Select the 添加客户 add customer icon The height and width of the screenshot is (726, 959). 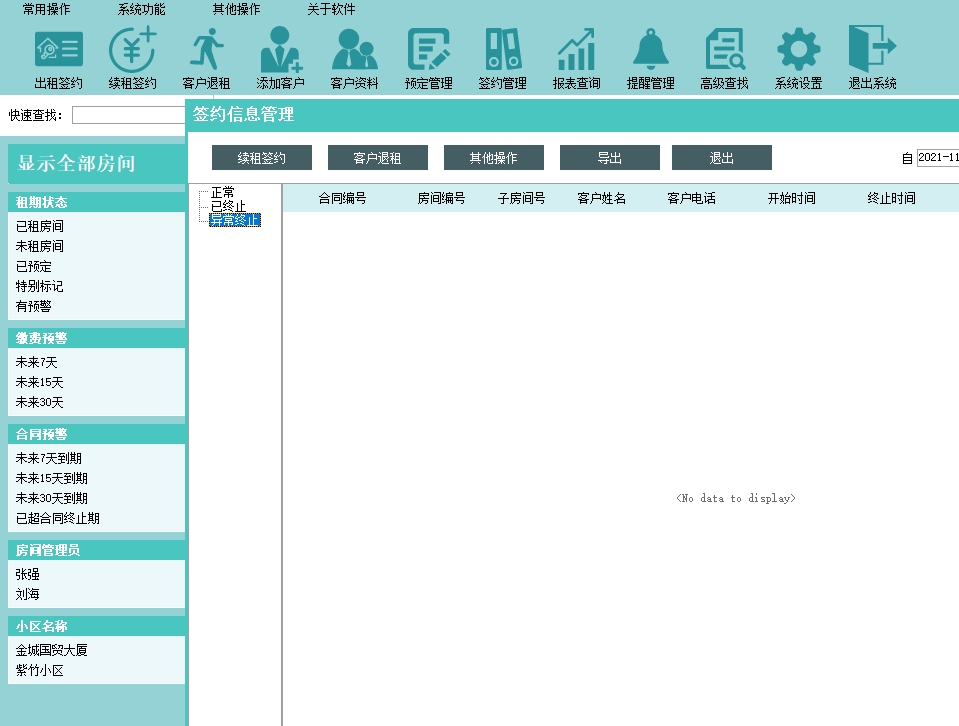(x=280, y=50)
